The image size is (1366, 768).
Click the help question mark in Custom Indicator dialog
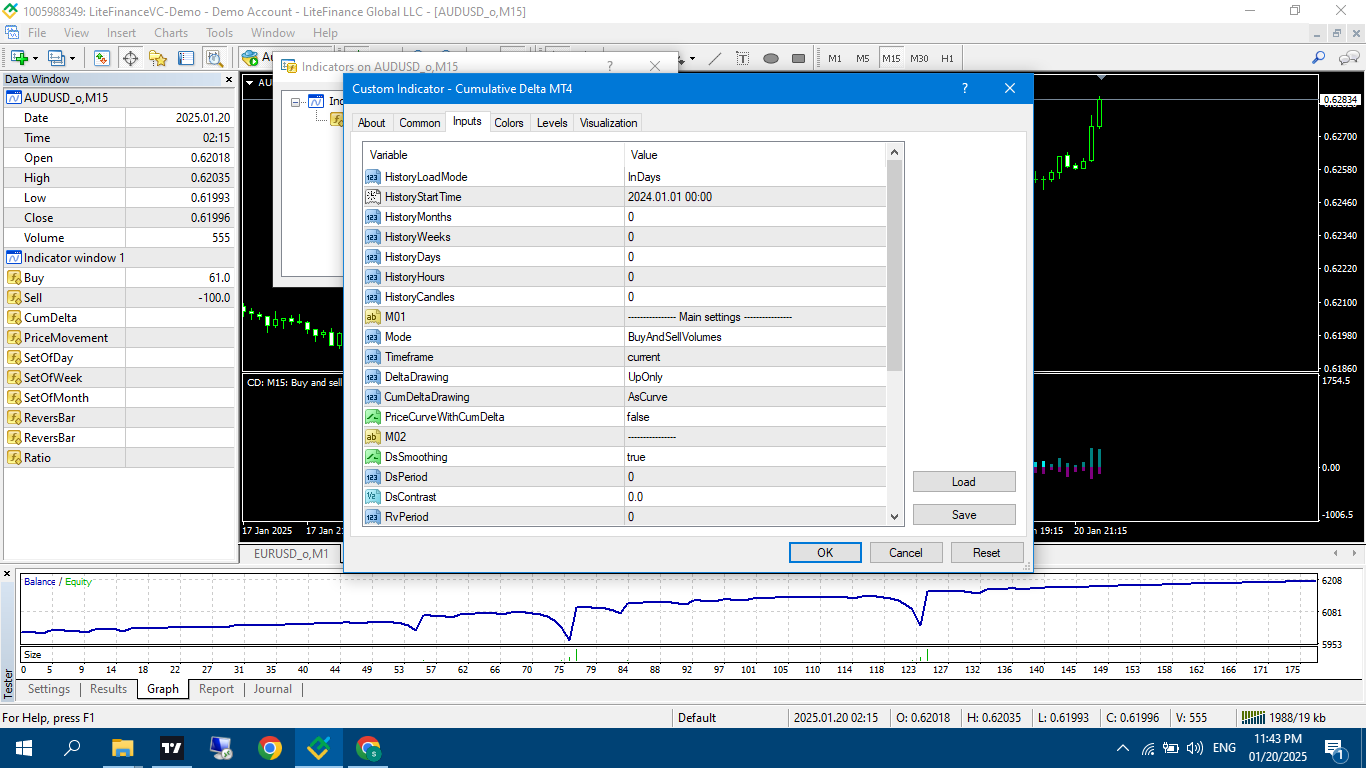point(965,88)
